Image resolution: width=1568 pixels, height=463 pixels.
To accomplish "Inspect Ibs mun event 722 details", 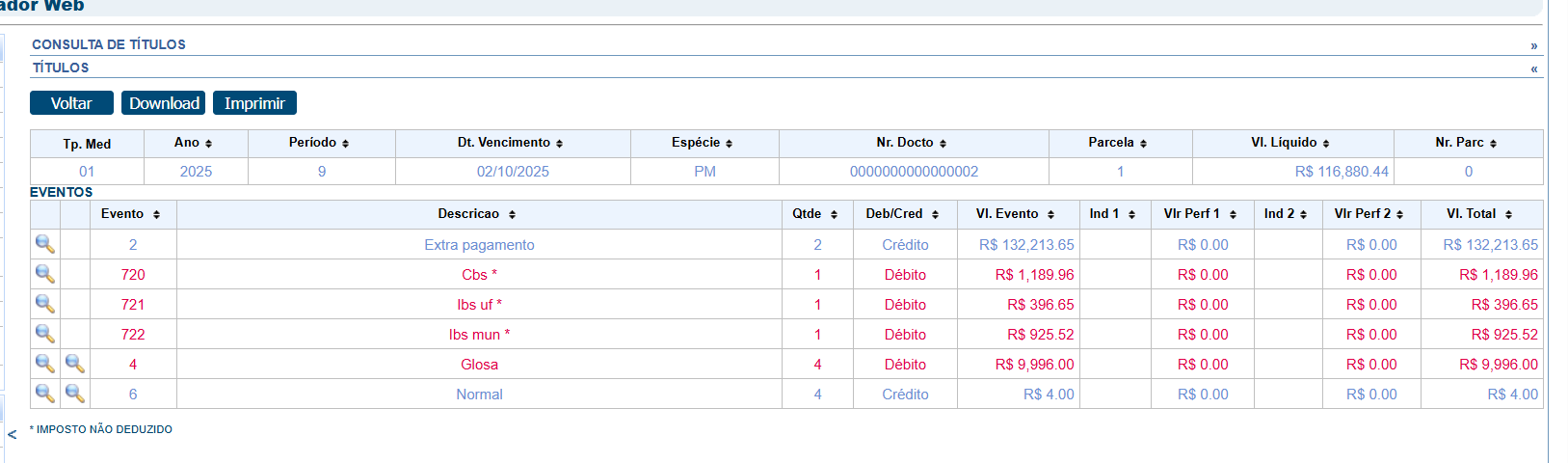I will click(44, 334).
